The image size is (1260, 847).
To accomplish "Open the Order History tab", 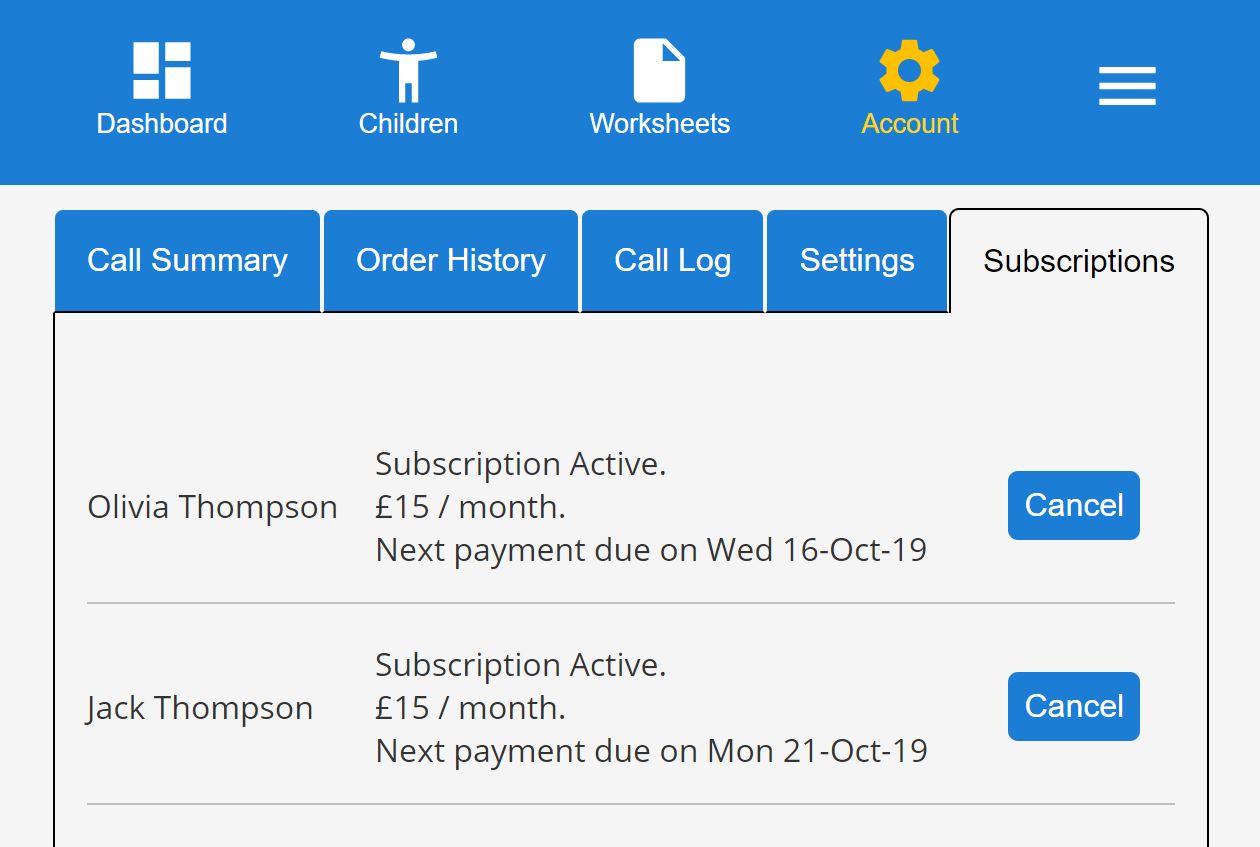I will 451,261.
